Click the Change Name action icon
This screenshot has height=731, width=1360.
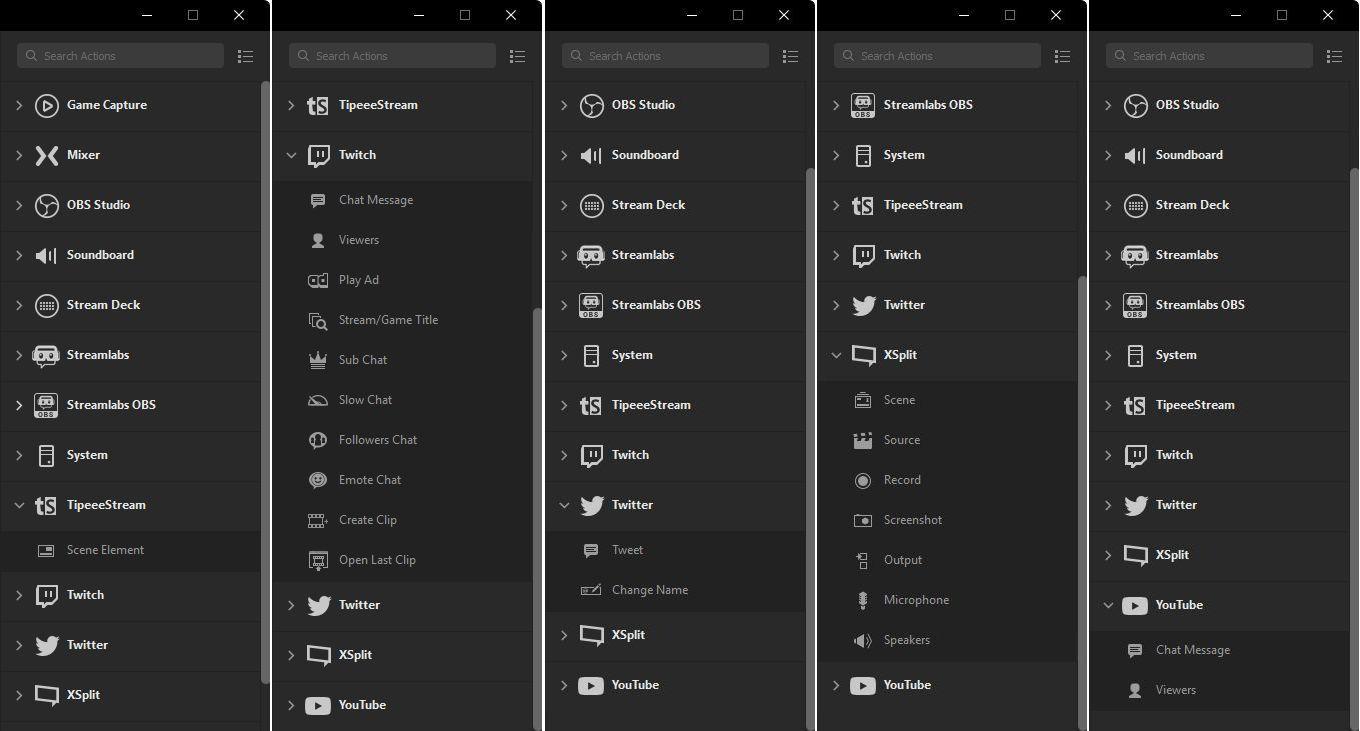coord(591,590)
